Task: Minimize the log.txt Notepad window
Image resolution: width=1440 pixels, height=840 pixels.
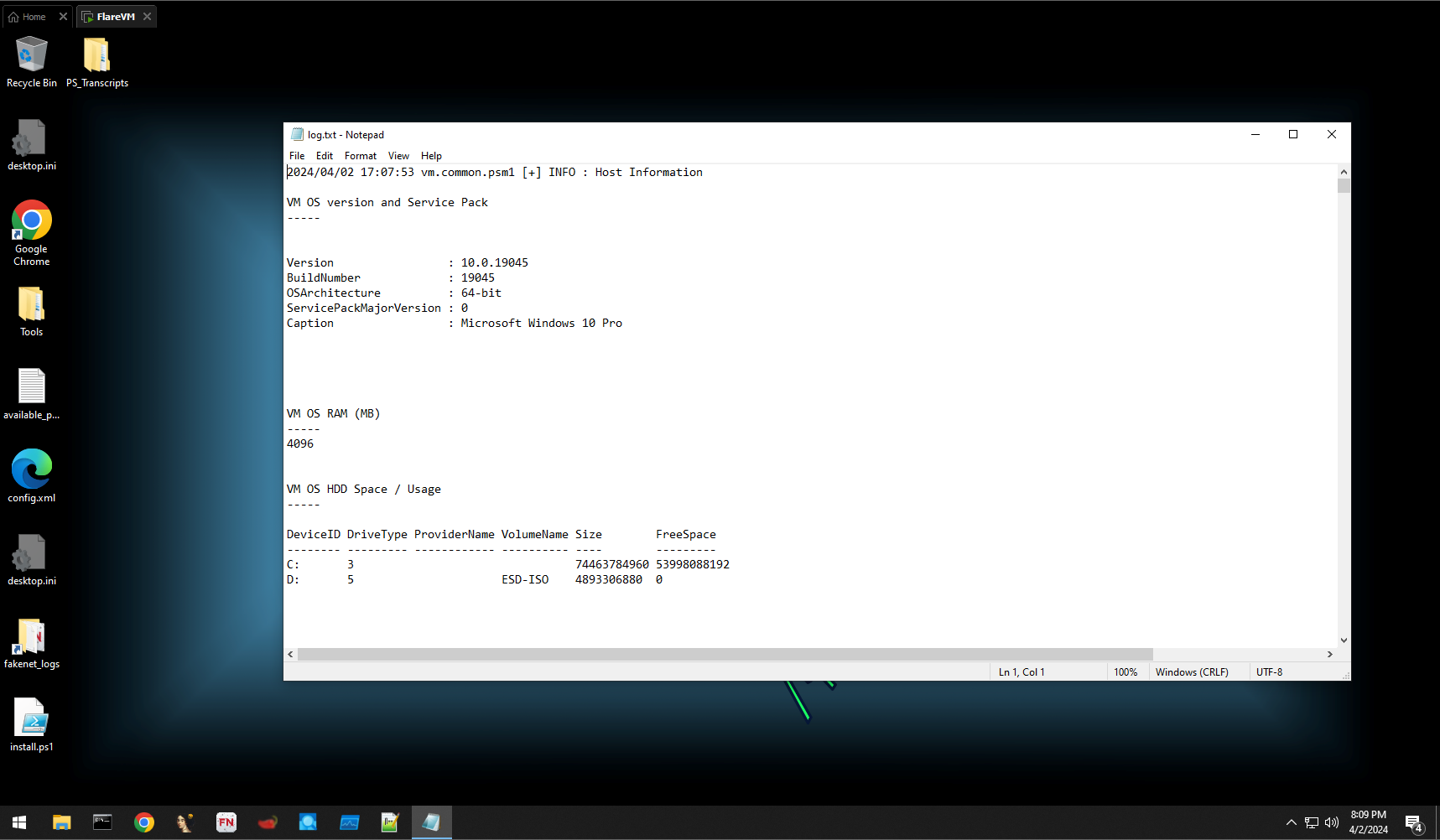Action: click(1255, 134)
